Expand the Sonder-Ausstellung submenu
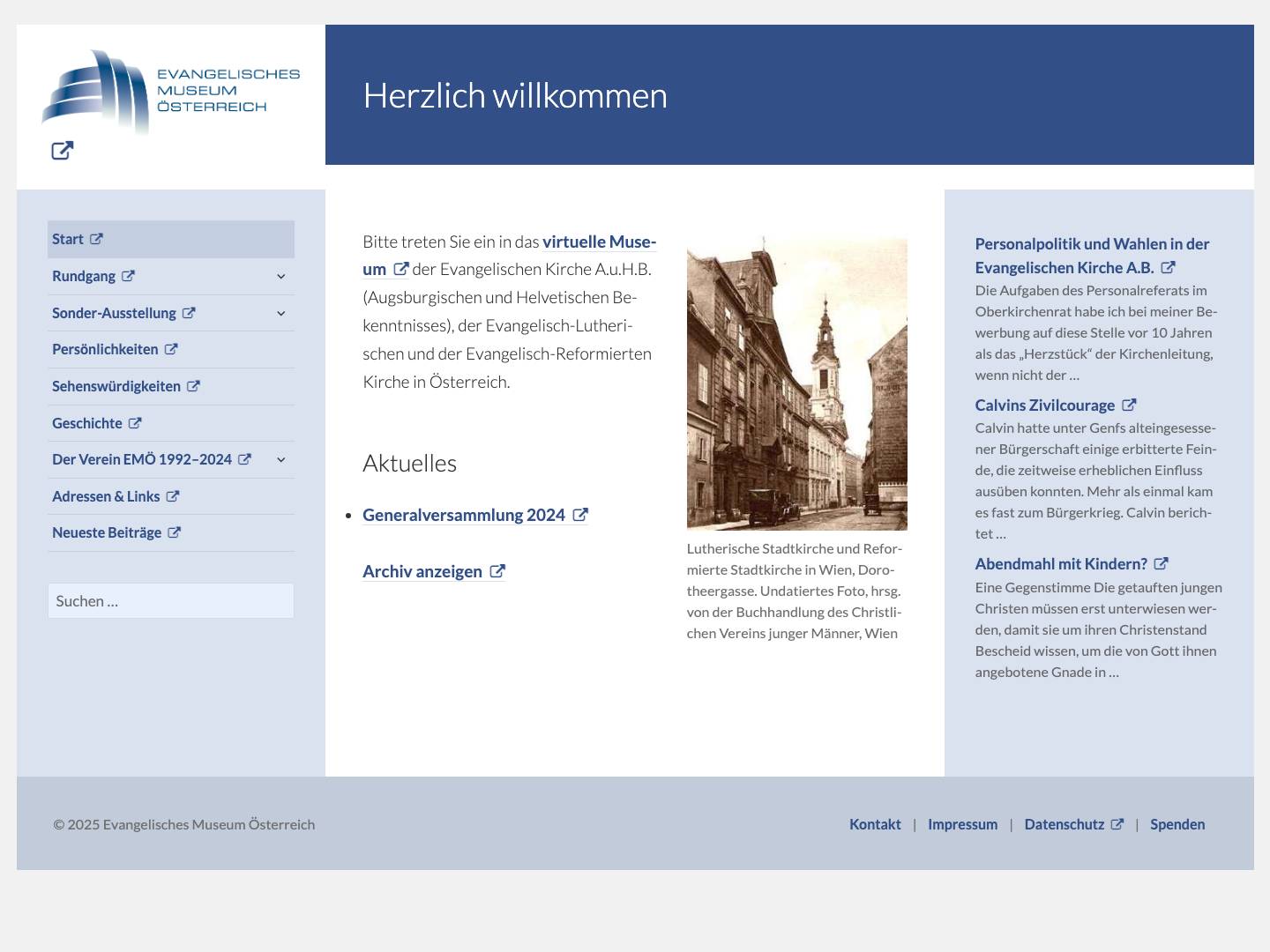Screen dimensions: 1270x952 point(280,313)
